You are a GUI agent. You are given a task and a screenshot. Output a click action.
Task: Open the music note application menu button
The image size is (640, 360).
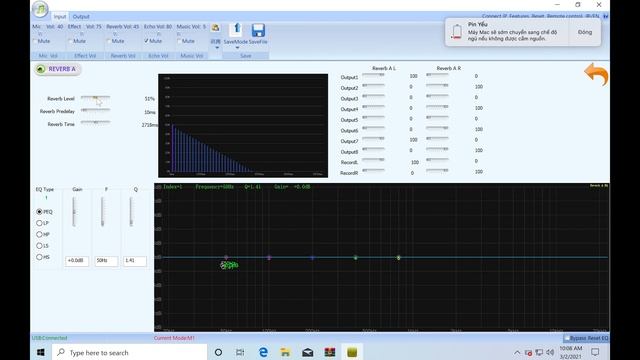click(x=40, y=9)
